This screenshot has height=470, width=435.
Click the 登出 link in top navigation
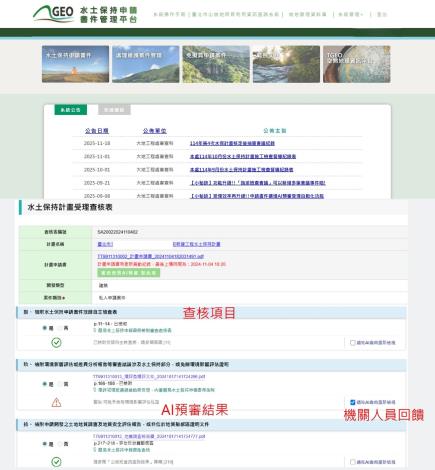point(382,14)
